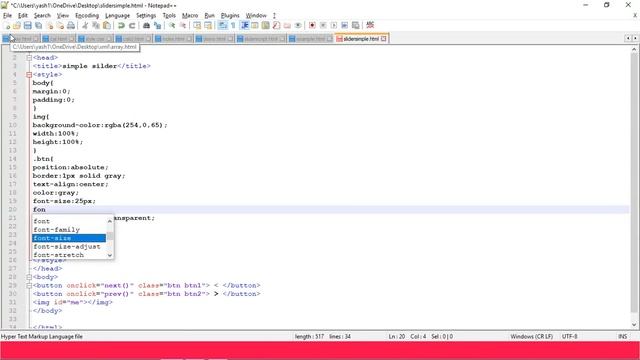
Task: Open the Language menu
Action: point(117,16)
